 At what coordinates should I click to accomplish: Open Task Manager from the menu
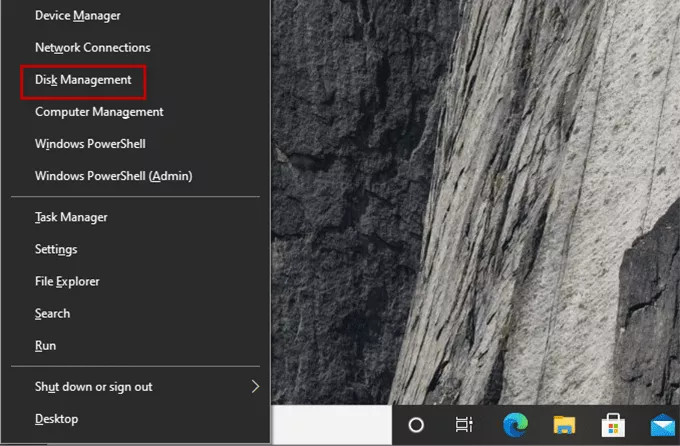(x=71, y=217)
